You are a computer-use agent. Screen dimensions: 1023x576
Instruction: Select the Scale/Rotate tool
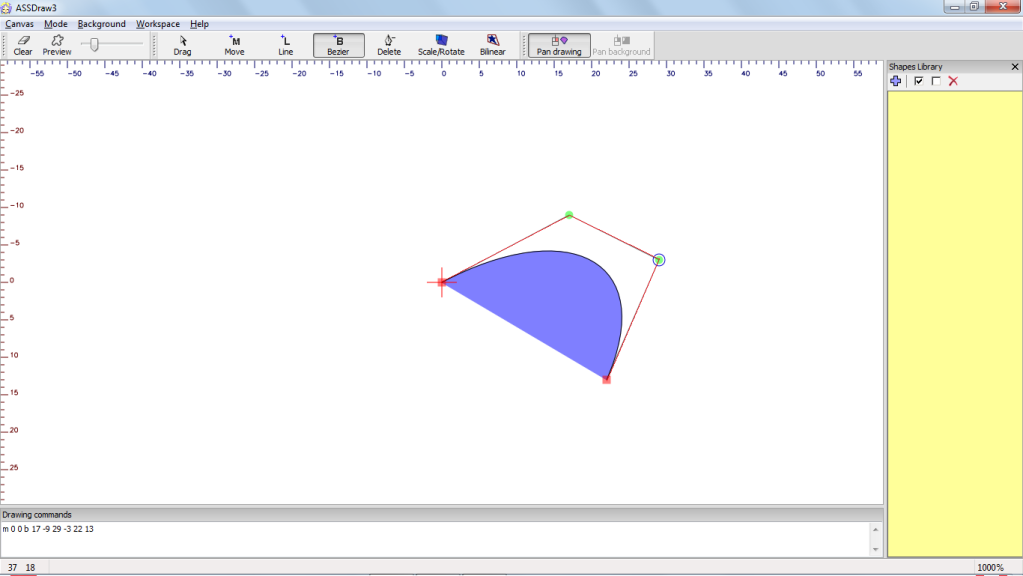click(x=441, y=45)
